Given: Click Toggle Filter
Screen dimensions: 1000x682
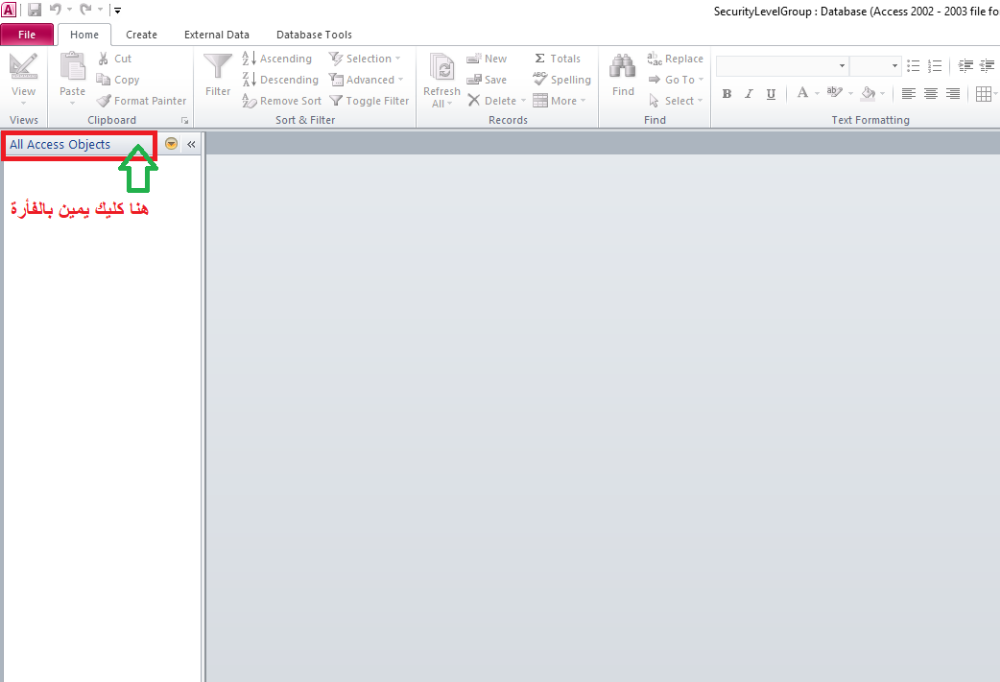Looking at the screenshot, I should click(x=369, y=101).
